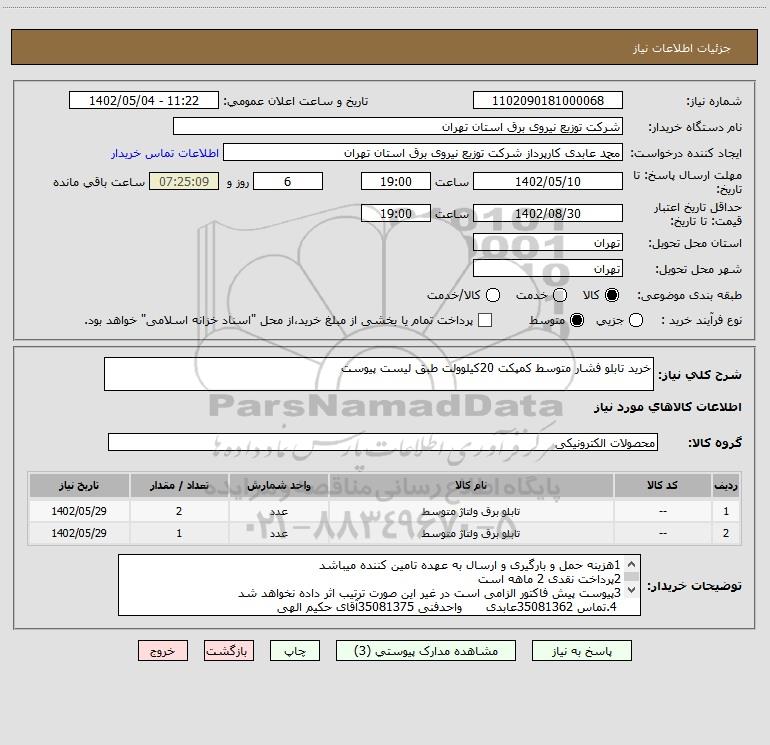
Task: Click the delivery city 'تهران' field
Action: coord(548,269)
